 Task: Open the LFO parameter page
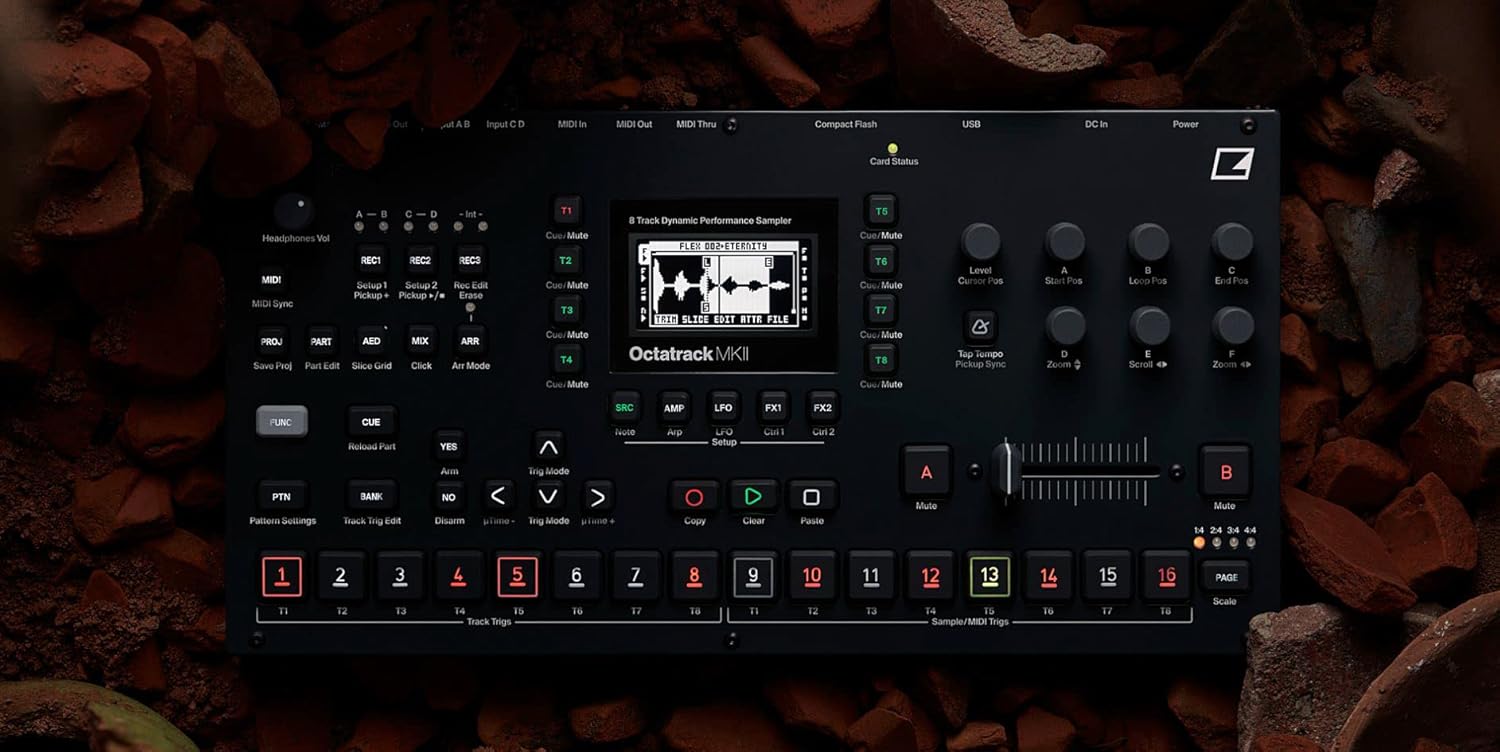723,408
